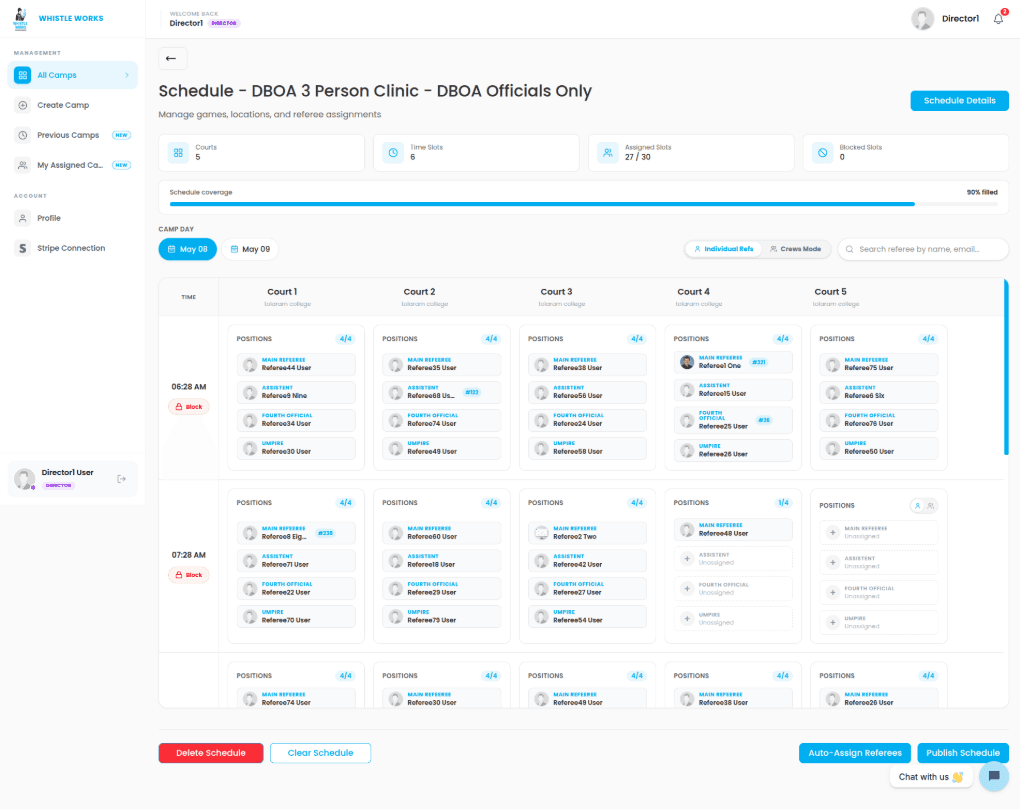The height and width of the screenshot is (809, 1020).
Task: Expand the All Camps chevron
Action: pyautogui.click(x=127, y=75)
